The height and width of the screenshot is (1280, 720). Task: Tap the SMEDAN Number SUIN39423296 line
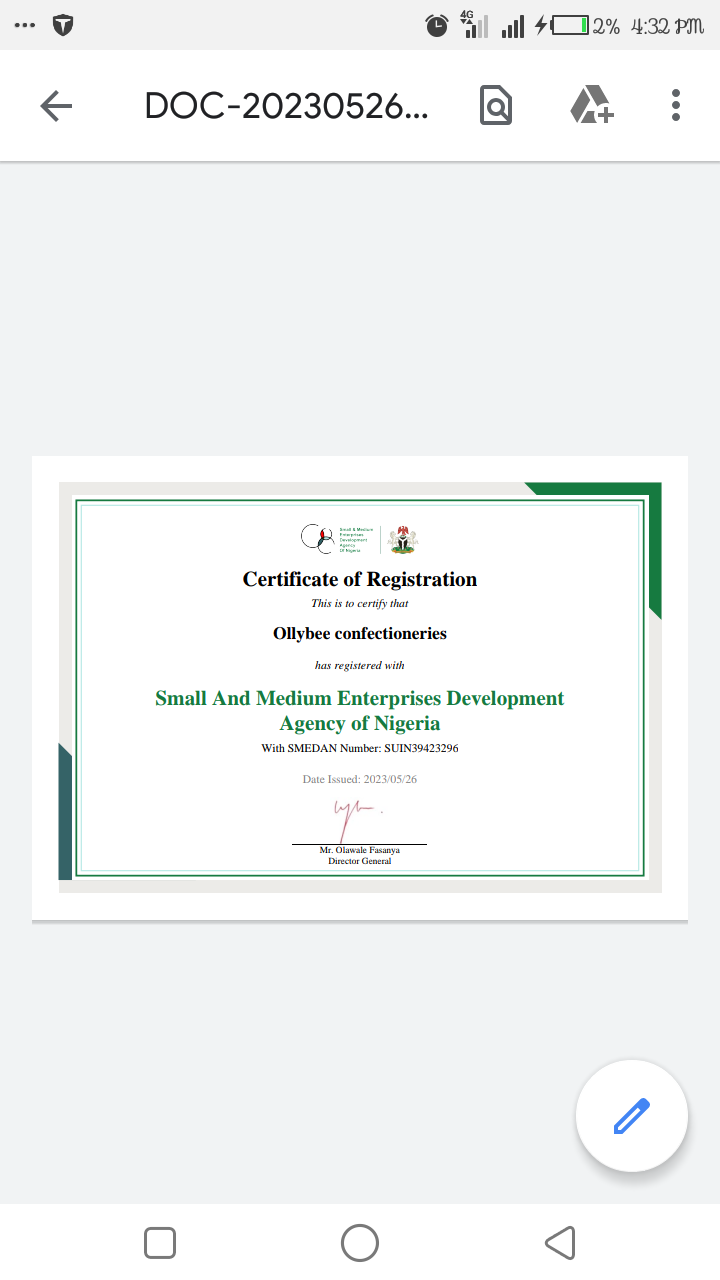tap(360, 748)
